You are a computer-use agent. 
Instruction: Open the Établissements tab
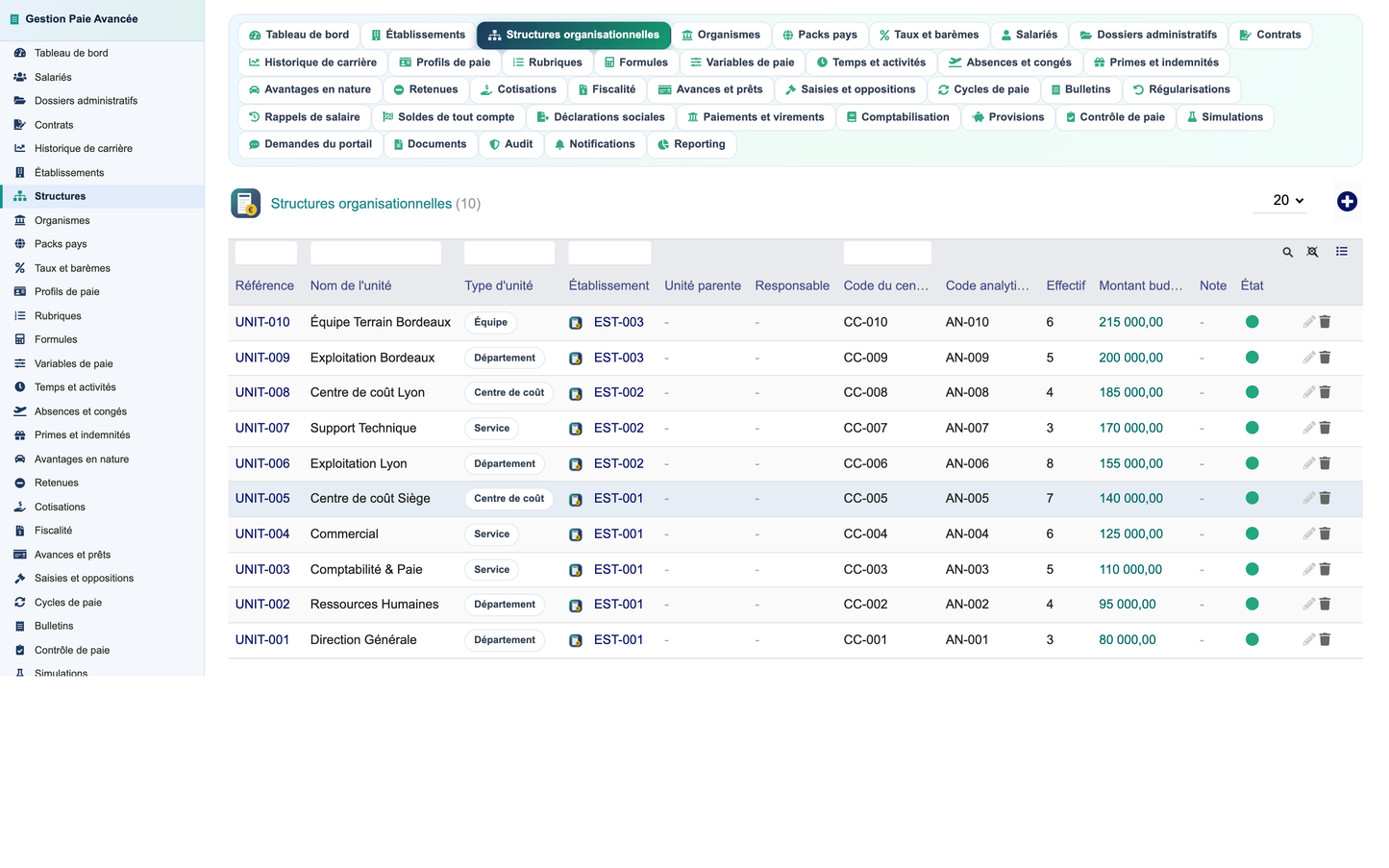[x=418, y=35]
